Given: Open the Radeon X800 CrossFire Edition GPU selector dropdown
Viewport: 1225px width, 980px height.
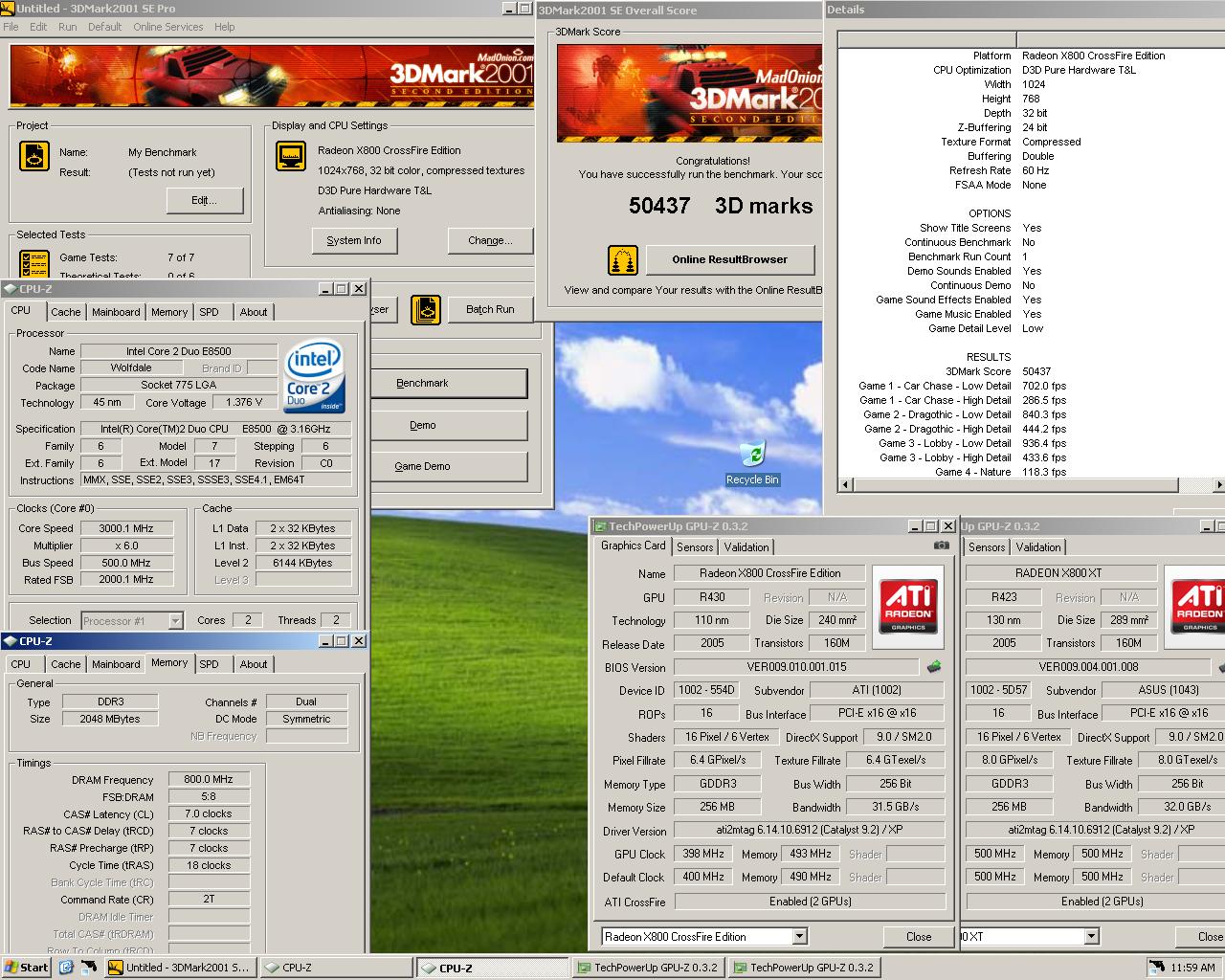Looking at the screenshot, I should [799, 937].
